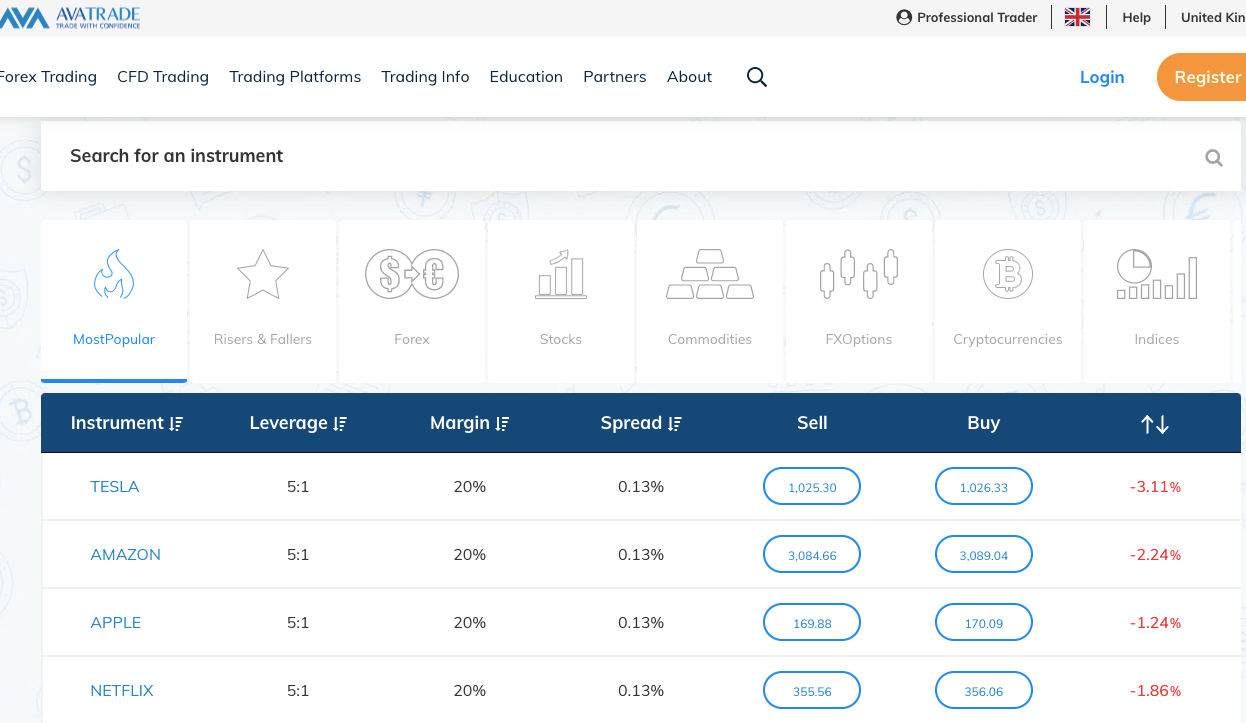The image size is (1246, 723).
Task: Click AMAZON change value -2.24%
Action: coord(1155,555)
